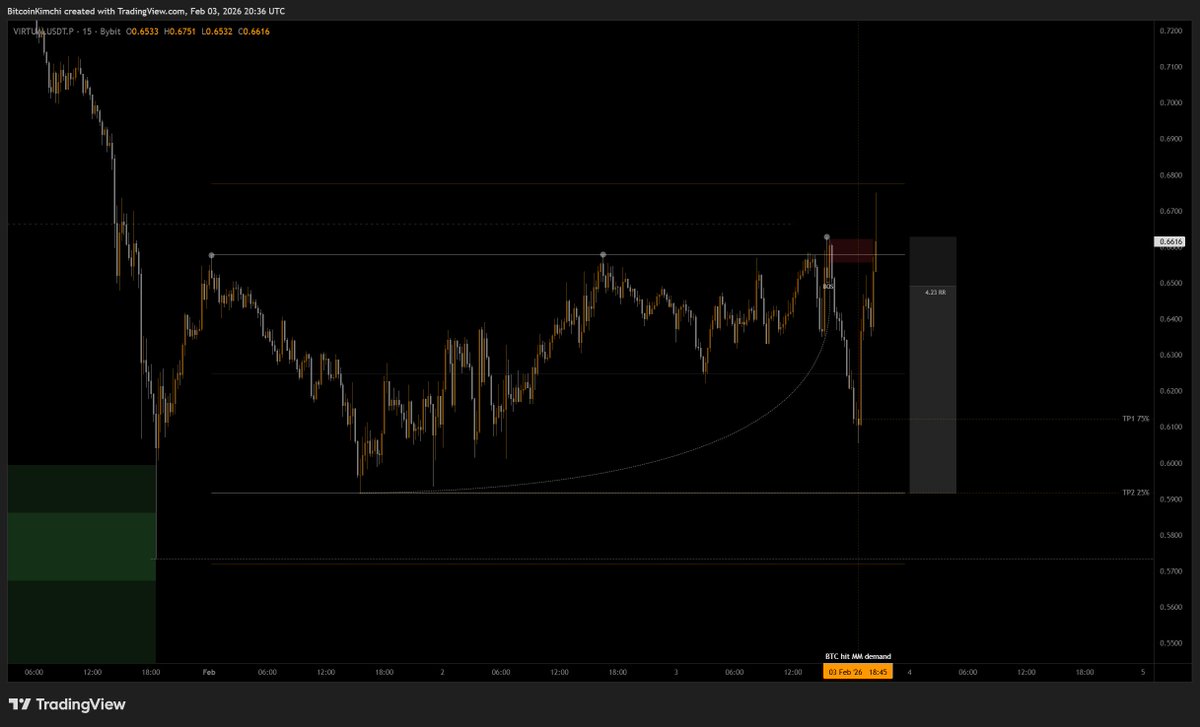
Task: Click the 0.5800 price axis label
Action: point(1171,535)
